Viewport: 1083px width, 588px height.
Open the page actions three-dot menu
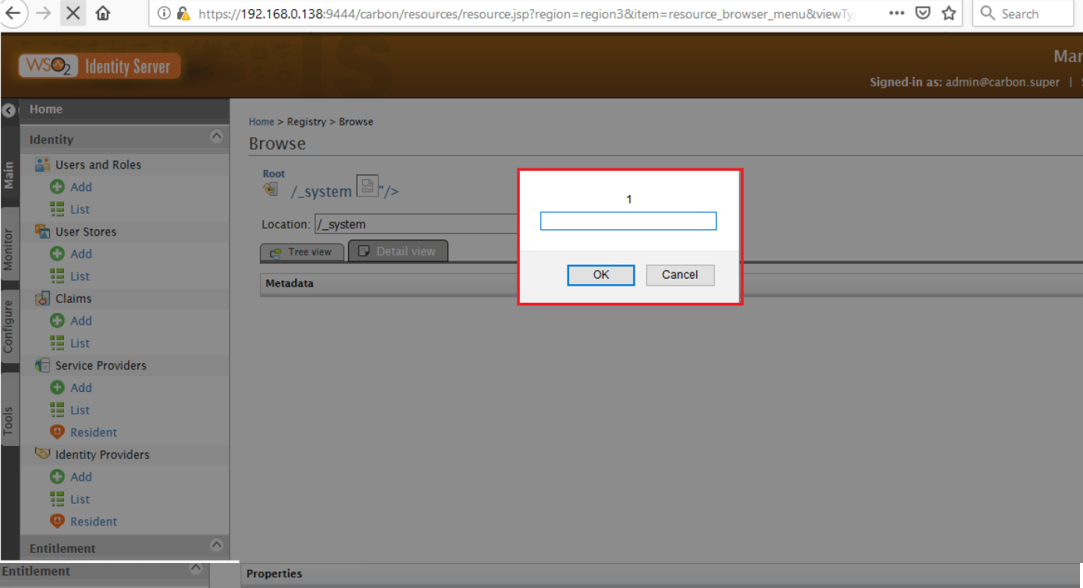coord(897,13)
